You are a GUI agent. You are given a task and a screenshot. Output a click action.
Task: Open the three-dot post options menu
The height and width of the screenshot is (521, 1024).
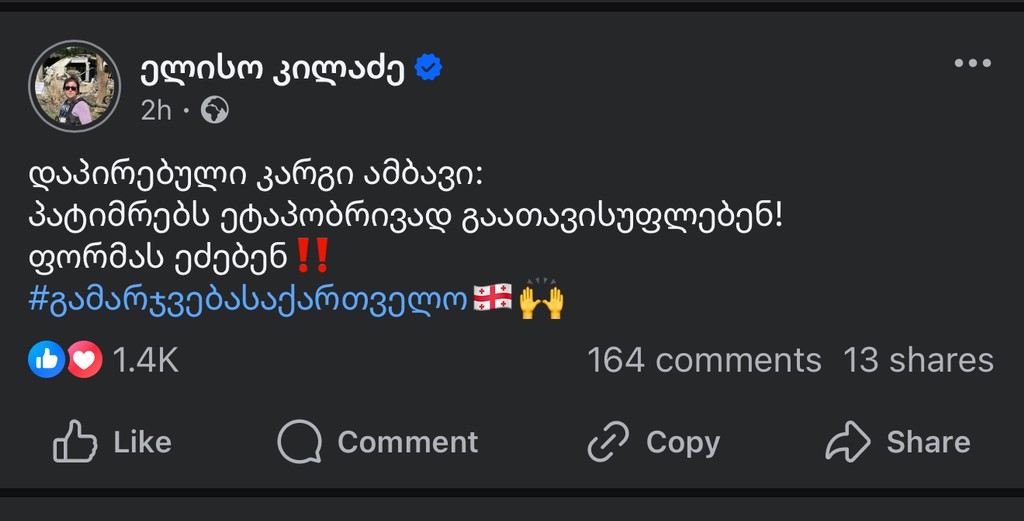coord(971,64)
